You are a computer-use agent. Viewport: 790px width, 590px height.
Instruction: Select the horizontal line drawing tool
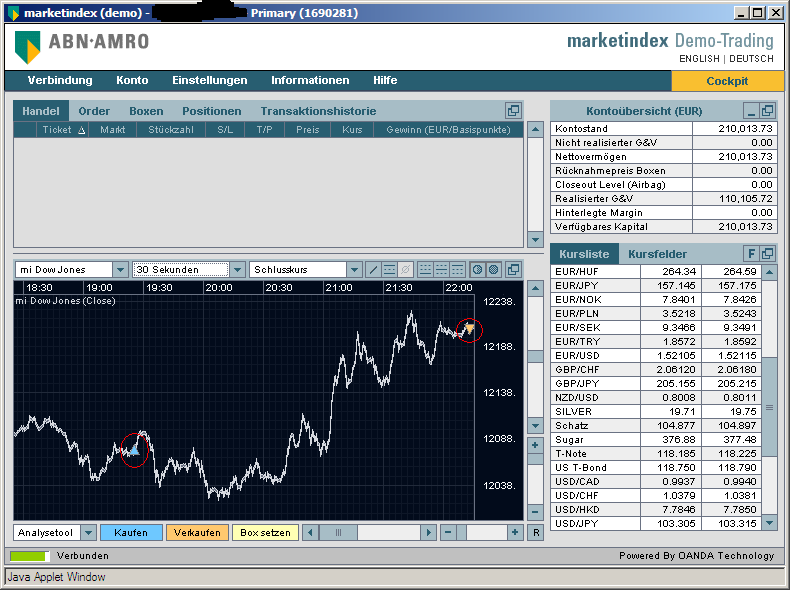[x=389, y=270]
